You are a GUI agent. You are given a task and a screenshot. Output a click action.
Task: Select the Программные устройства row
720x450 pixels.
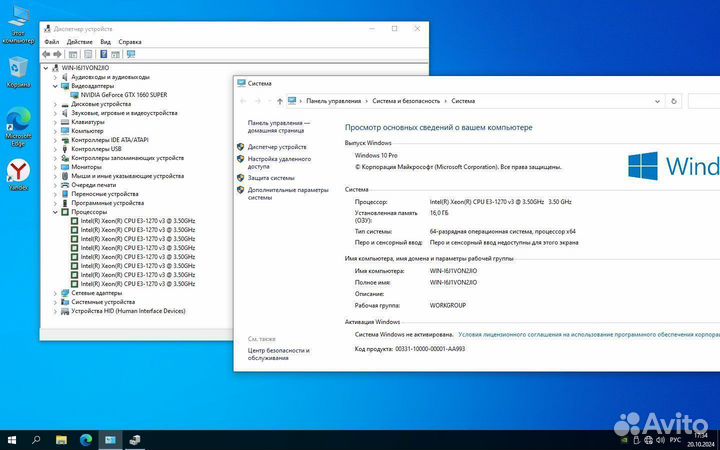[107, 203]
